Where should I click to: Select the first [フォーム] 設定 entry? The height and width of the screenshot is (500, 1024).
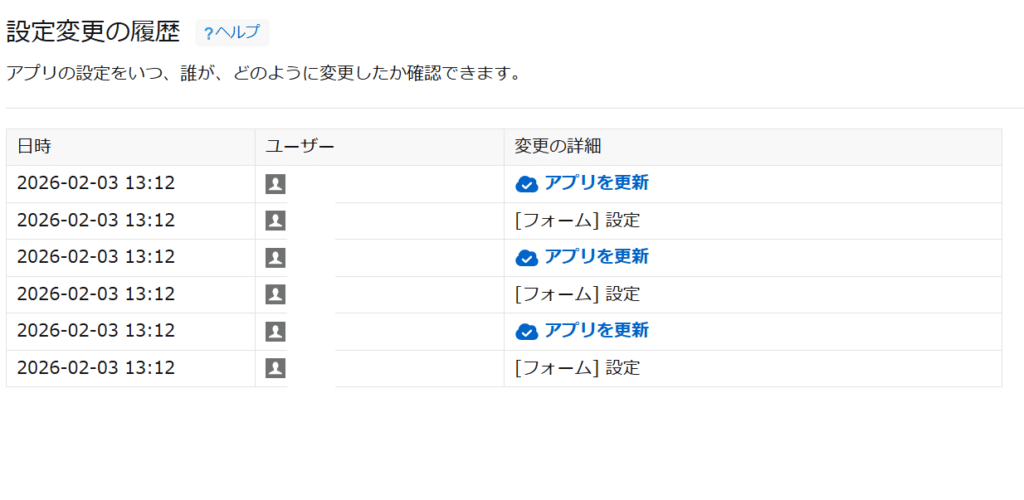(577, 220)
